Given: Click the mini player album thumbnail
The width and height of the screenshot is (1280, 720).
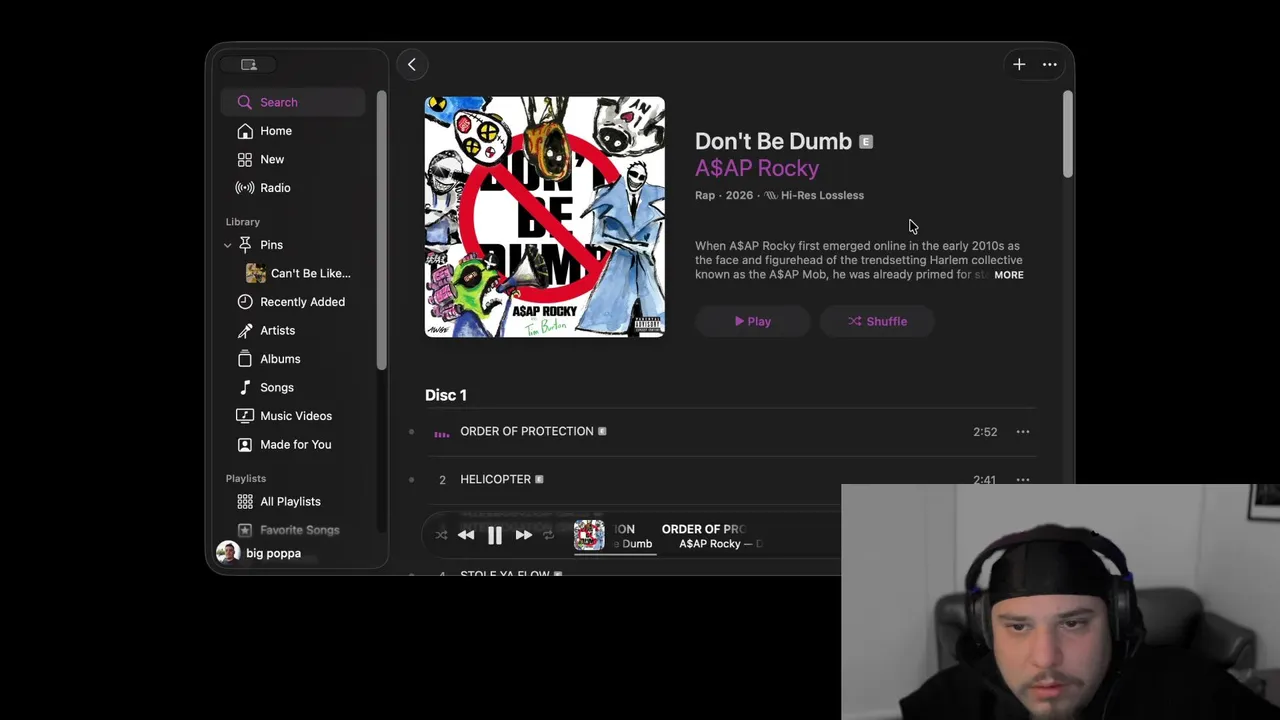Looking at the screenshot, I should pyautogui.click(x=589, y=535).
